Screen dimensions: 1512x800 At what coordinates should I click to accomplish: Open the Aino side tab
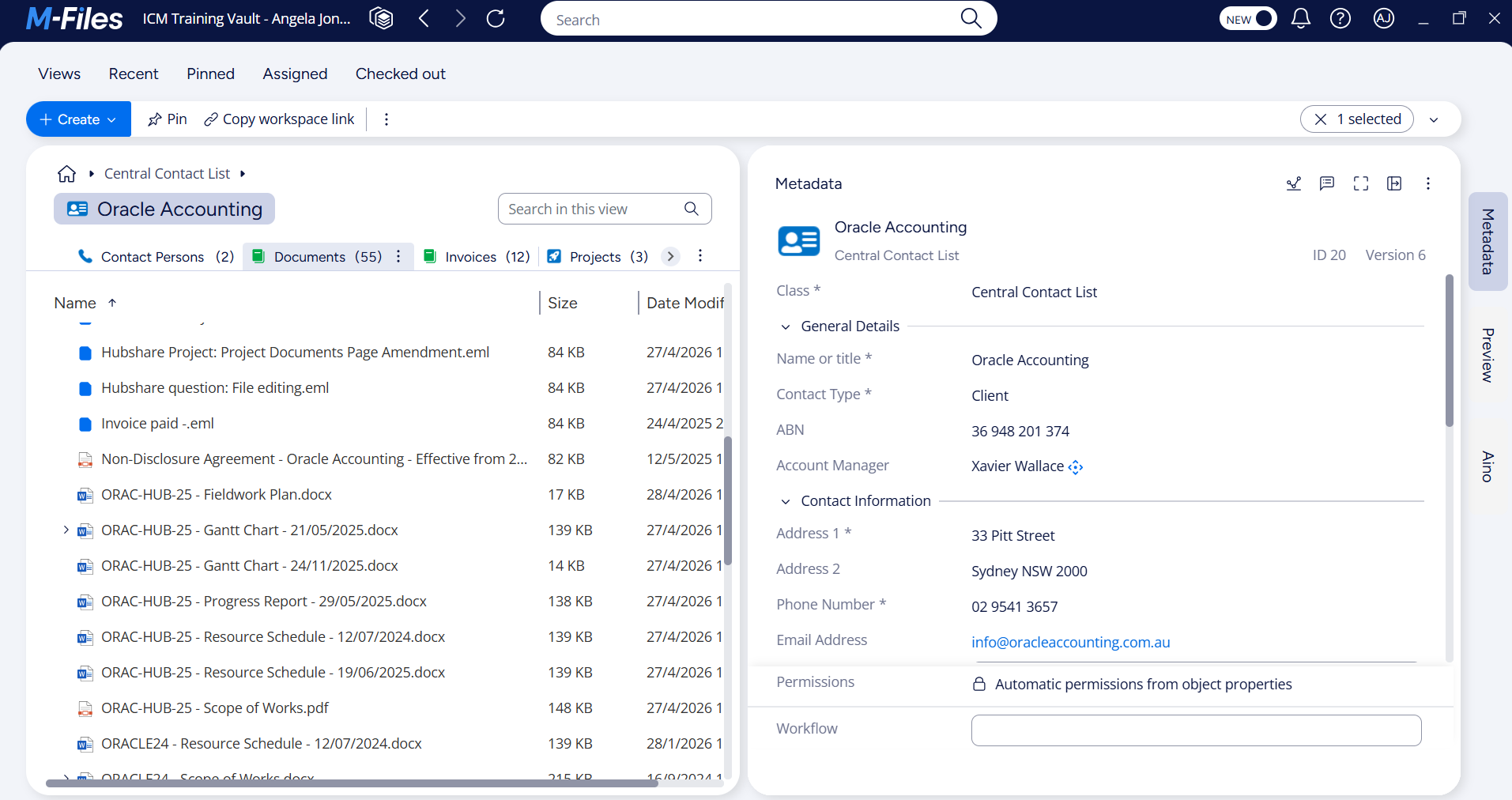coord(1487,466)
